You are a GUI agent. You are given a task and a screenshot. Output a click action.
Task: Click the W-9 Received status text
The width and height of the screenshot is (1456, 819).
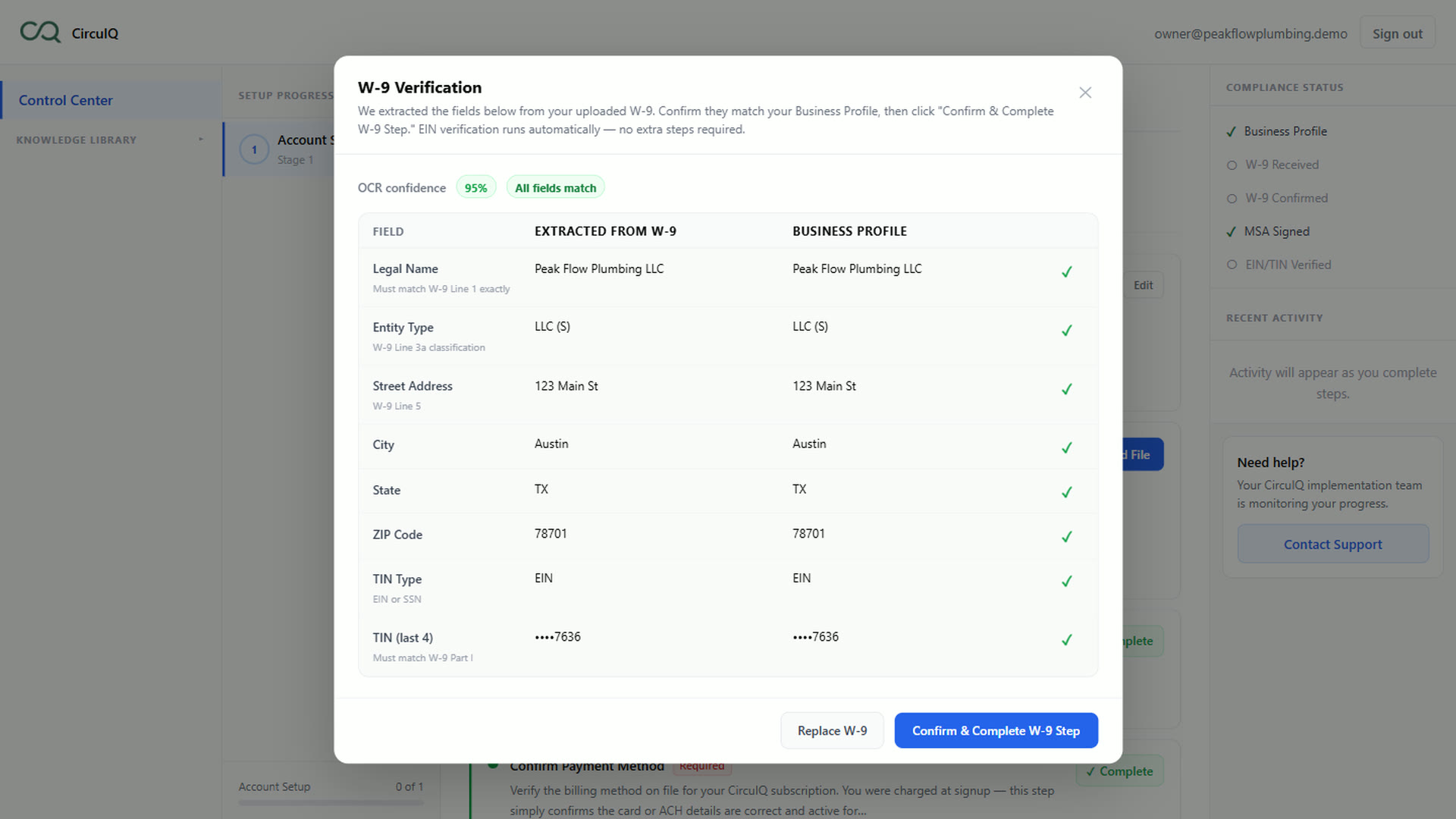pyautogui.click(x=1282, y=165)
